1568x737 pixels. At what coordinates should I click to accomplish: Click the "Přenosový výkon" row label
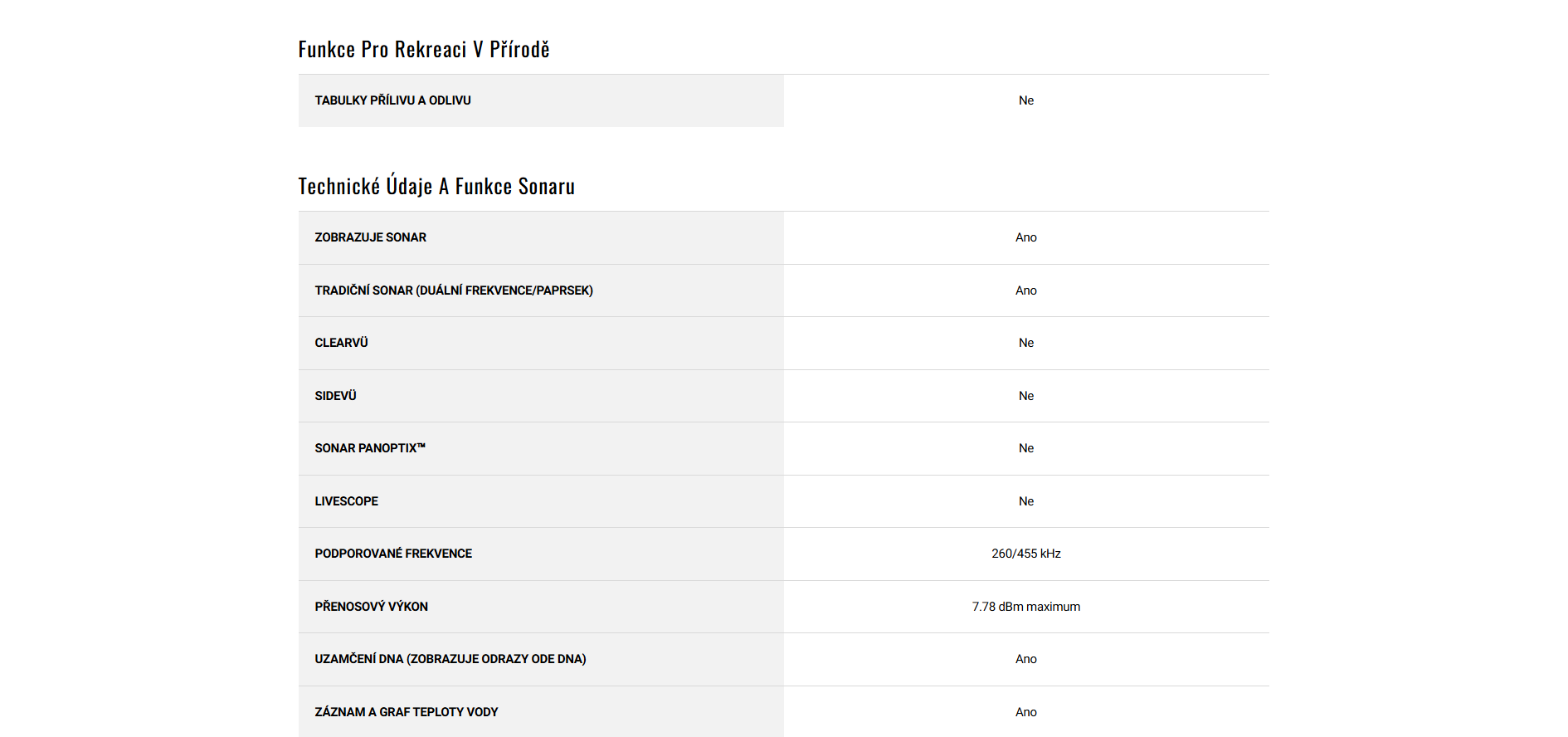click(x=371, y=607)
